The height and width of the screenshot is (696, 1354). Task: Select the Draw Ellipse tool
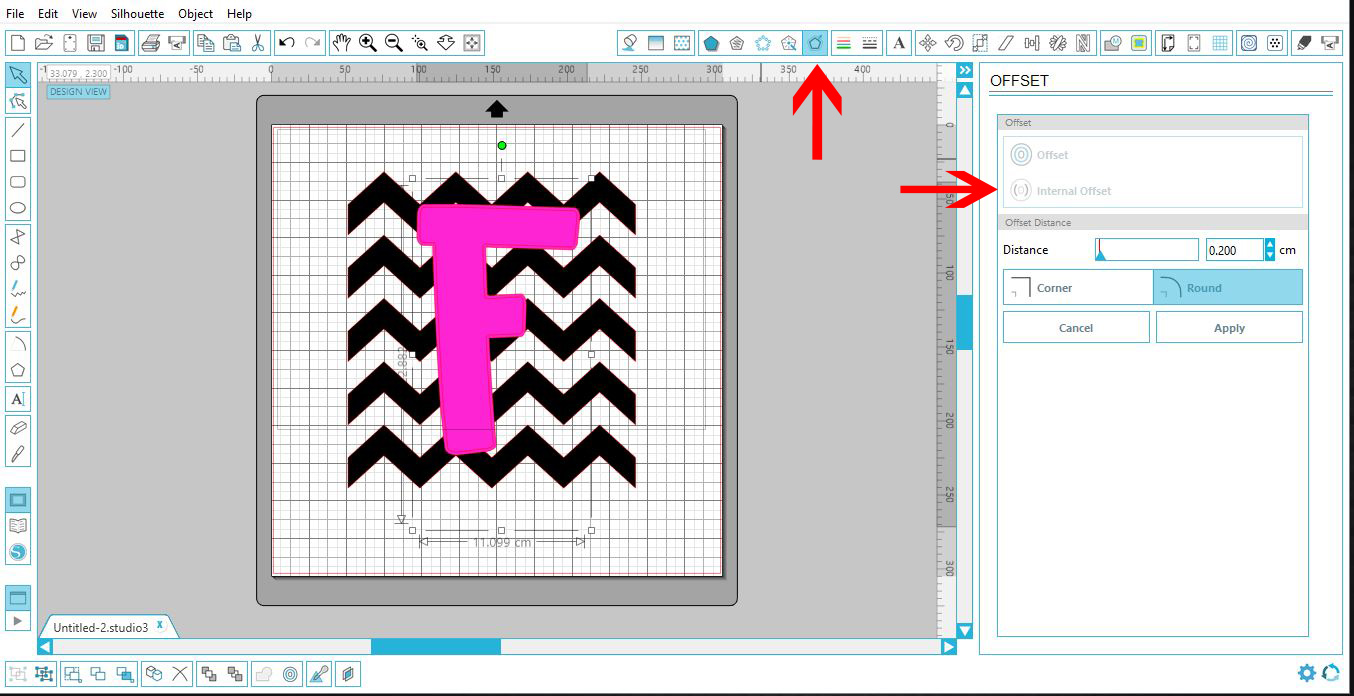tap(18, 207)
